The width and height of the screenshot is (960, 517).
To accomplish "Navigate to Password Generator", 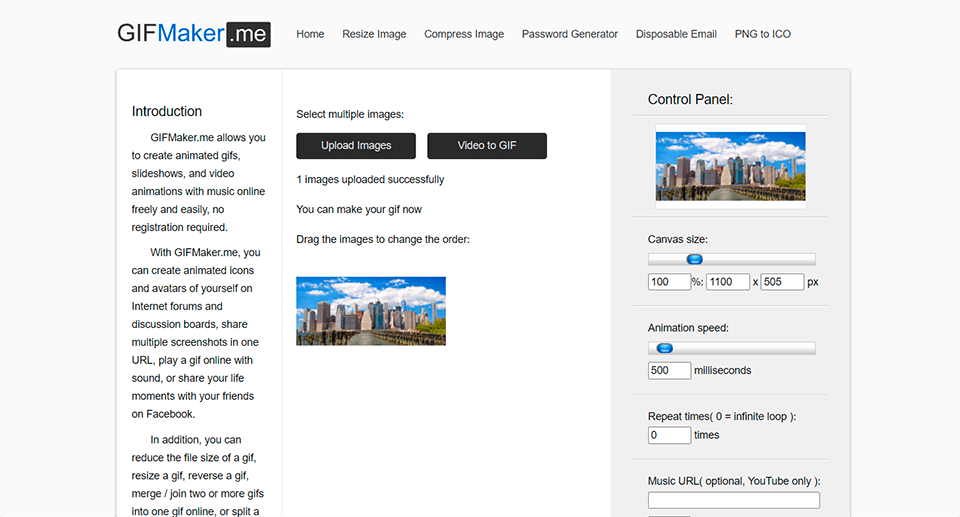I will tap(570, 34).
